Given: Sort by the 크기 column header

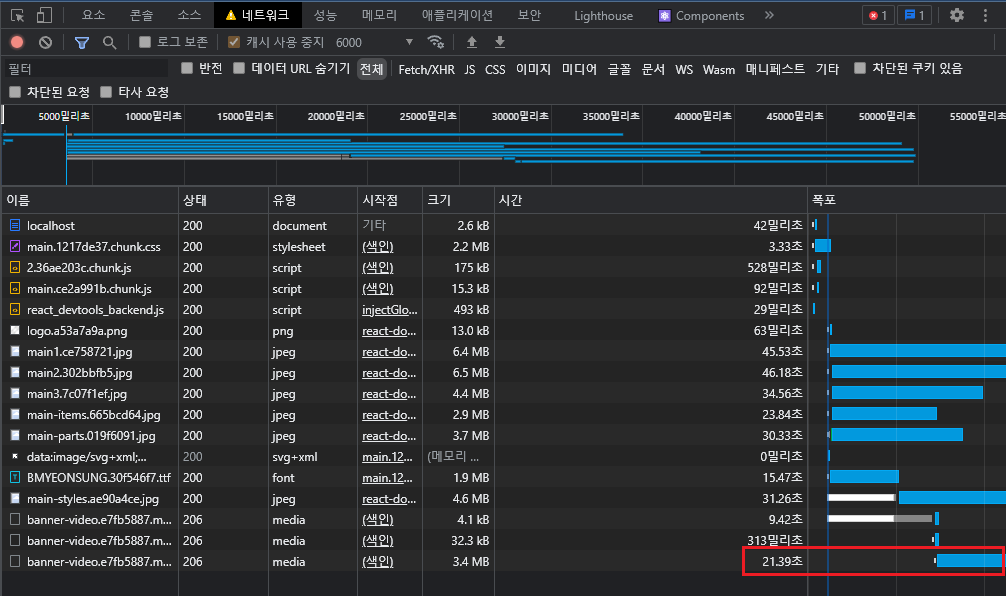Looking at the screenshot, I should [x=458, y=200].
